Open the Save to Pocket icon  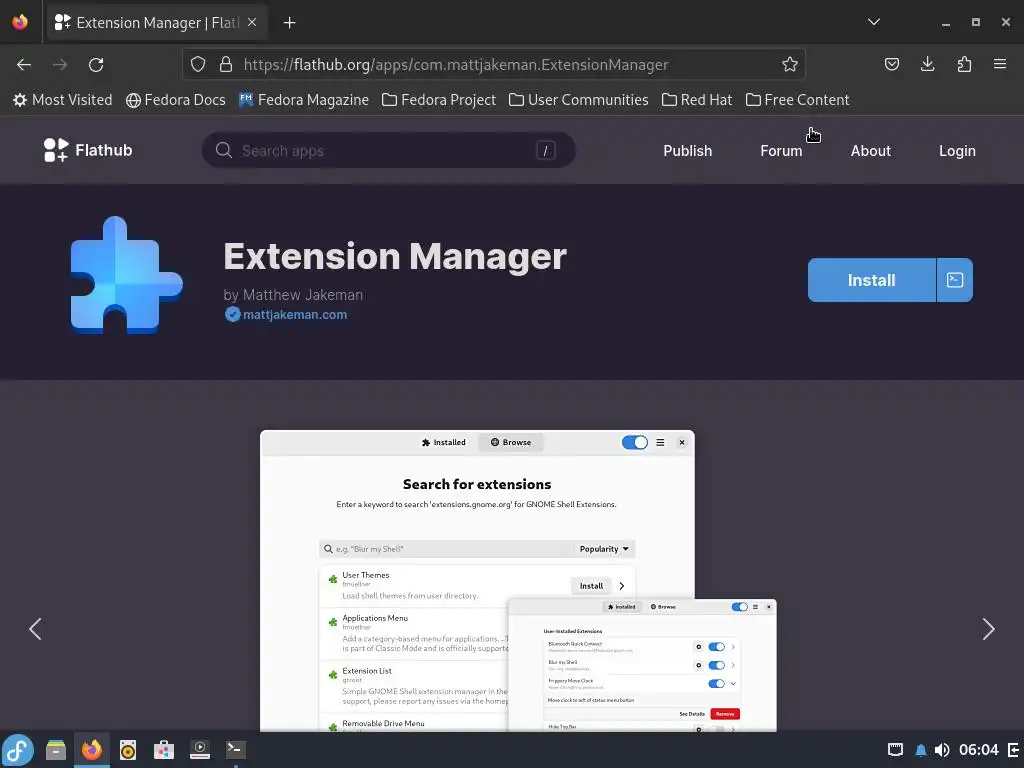[891, 64]
